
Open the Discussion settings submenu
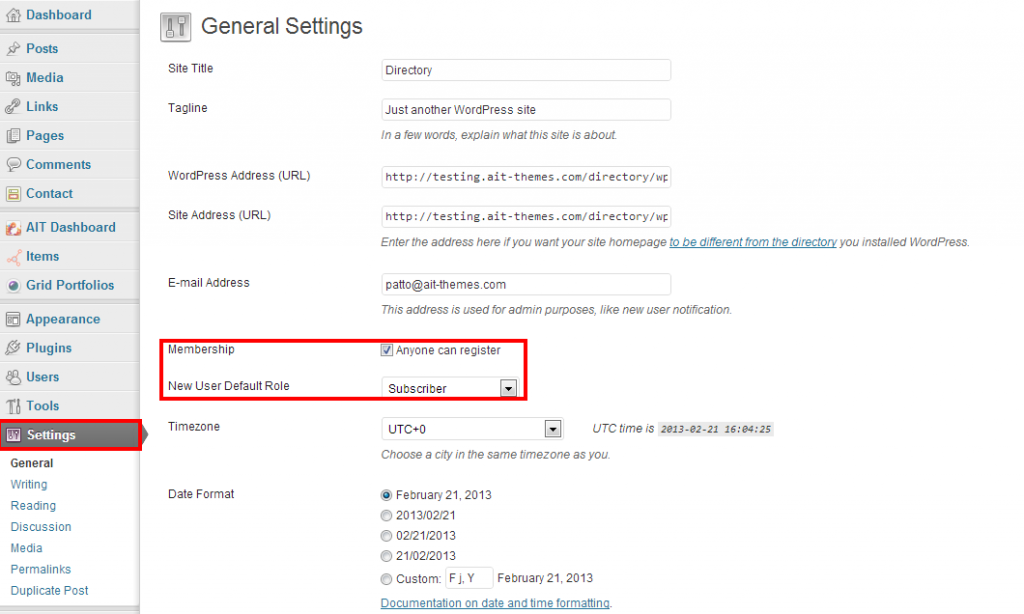[x=41, y=527]
